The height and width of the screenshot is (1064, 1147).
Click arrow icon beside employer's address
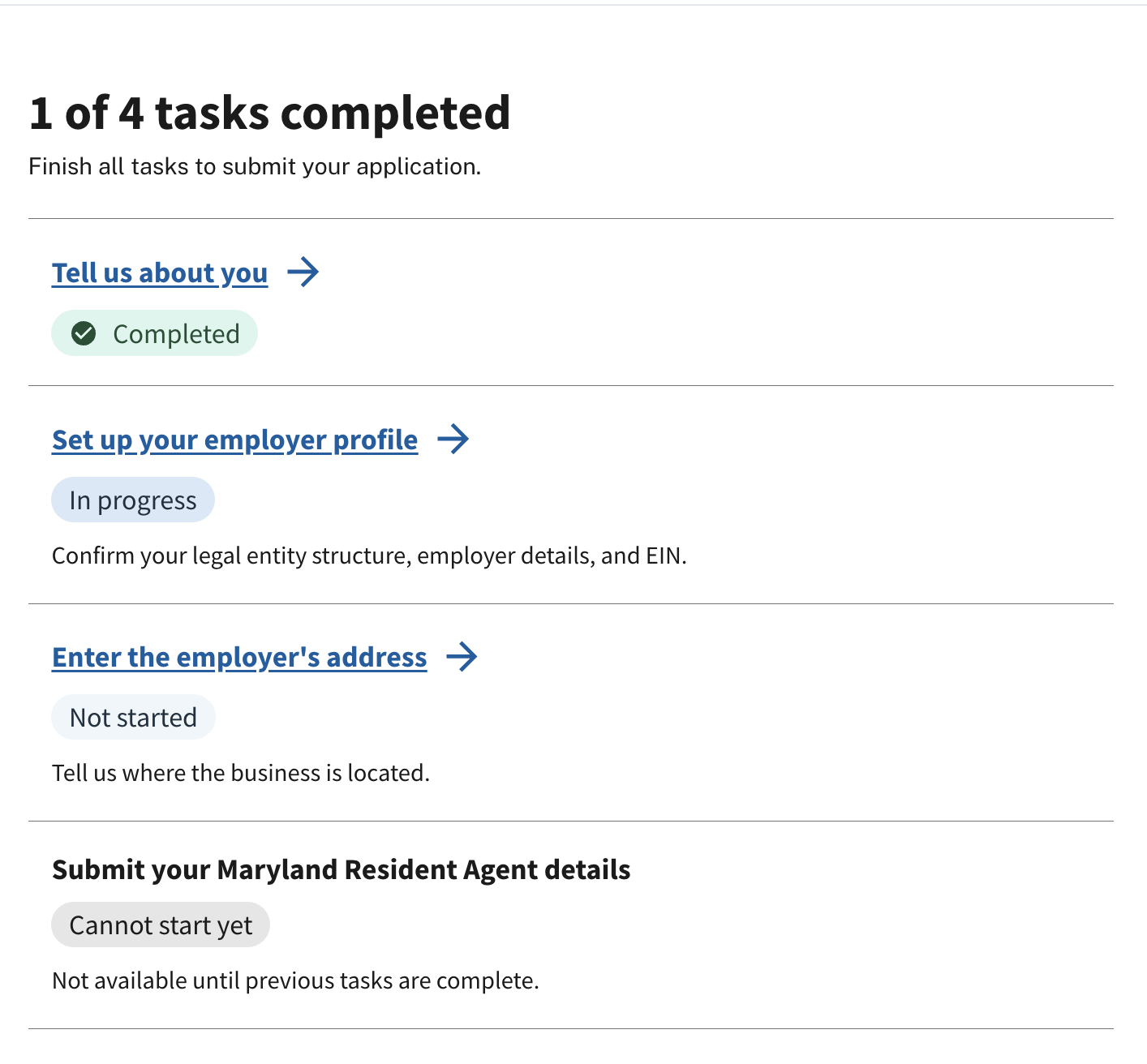point(462,656)
